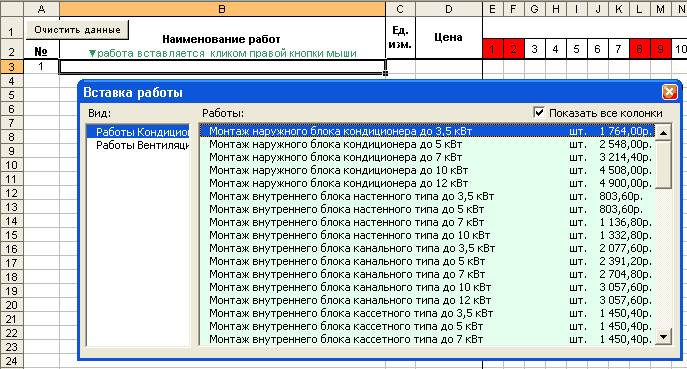Click scrollbar down arrow in Работы list

click(x=663, y=337)
